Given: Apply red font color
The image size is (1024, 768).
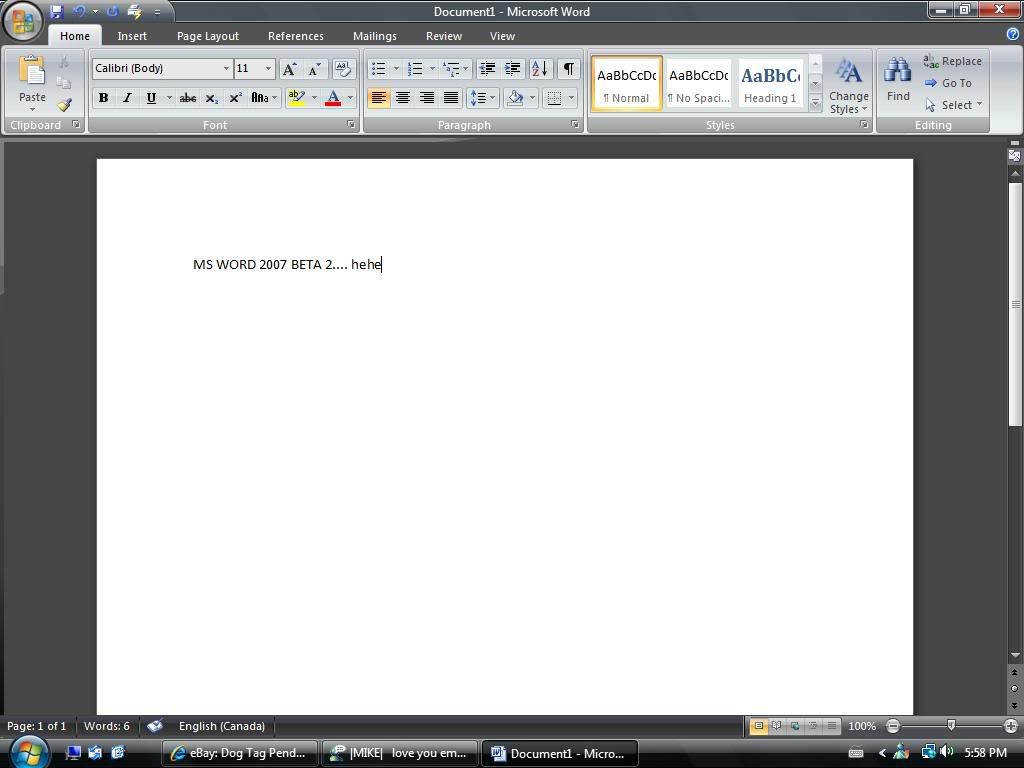Looking at the screenshot, I should point(333,98).
